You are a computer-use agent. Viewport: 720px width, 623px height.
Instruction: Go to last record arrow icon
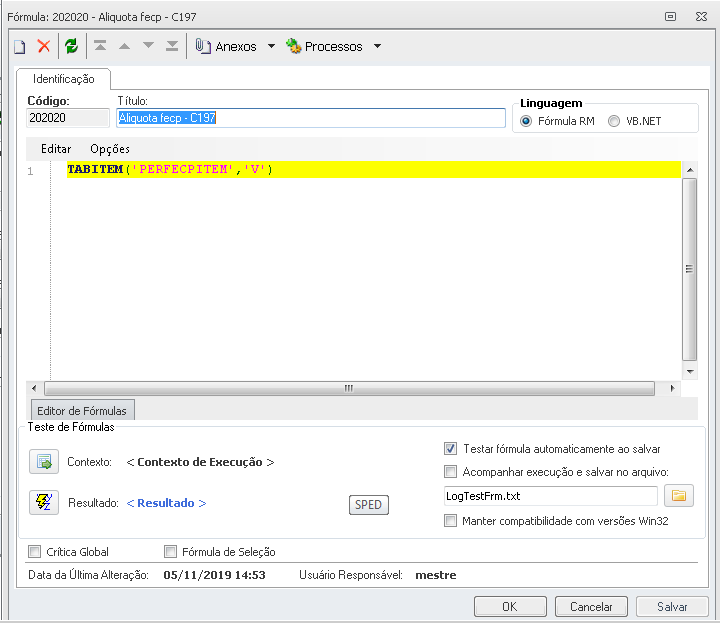click(x=172, y=45)
